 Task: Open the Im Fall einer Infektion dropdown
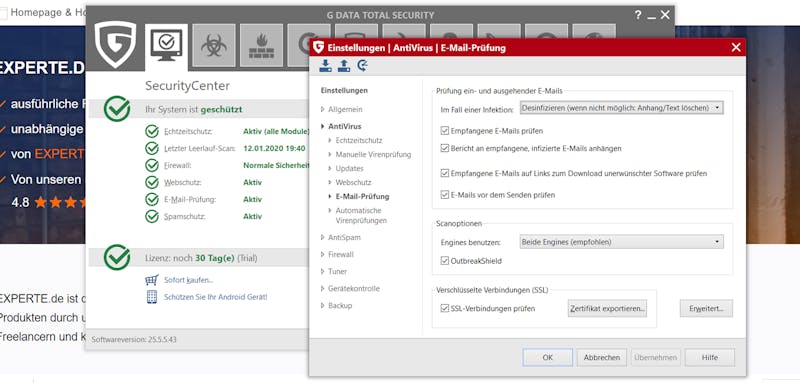(621, 108)
